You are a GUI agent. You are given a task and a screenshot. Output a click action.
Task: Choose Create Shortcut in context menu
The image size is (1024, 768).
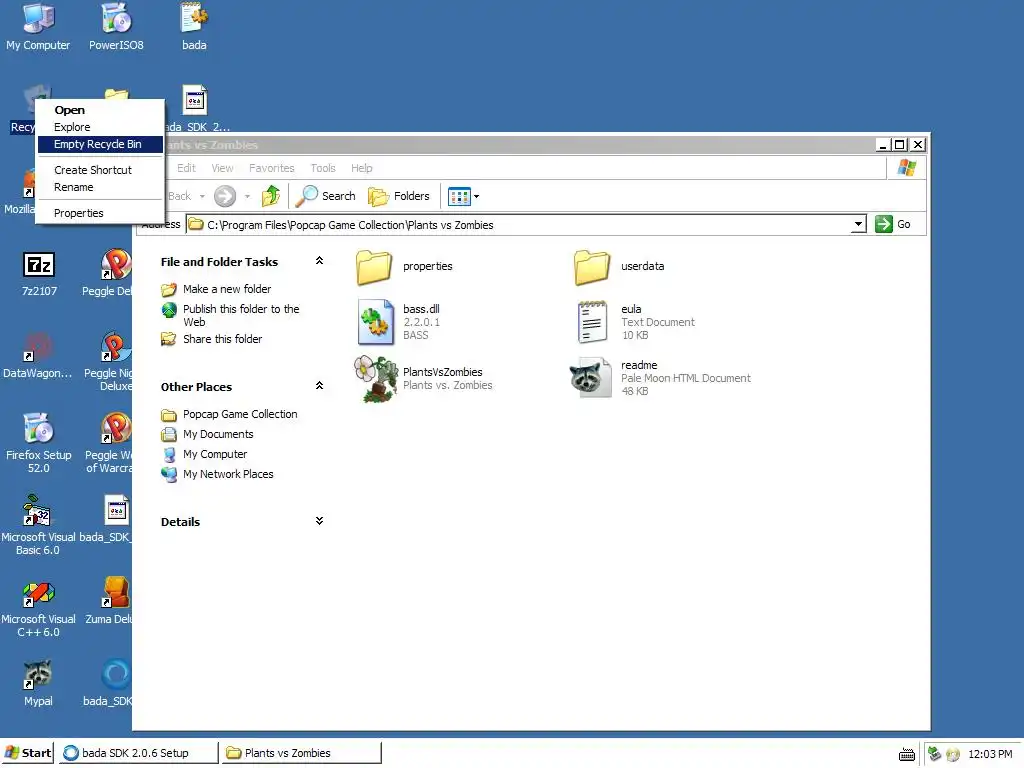tap(100, 170)
